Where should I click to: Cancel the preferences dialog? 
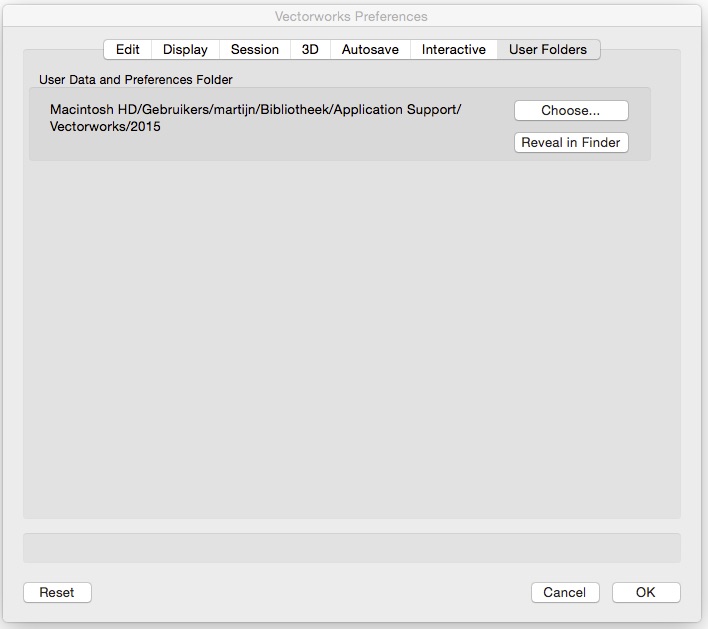565,592
